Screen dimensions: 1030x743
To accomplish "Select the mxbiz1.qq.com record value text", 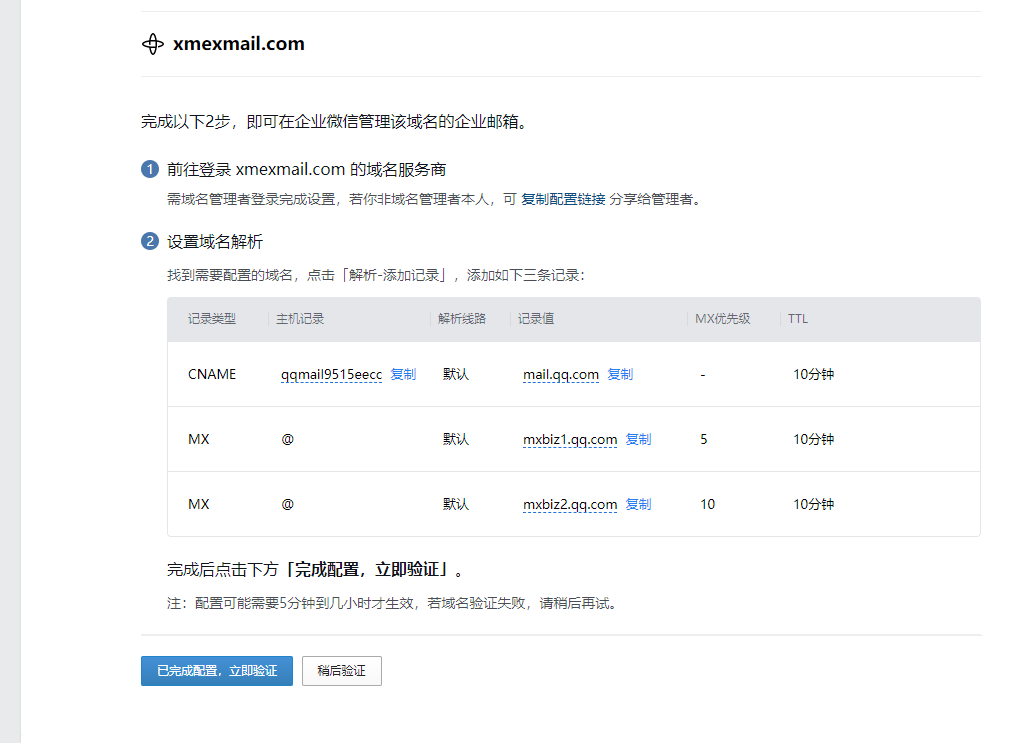I will [570, 439].
